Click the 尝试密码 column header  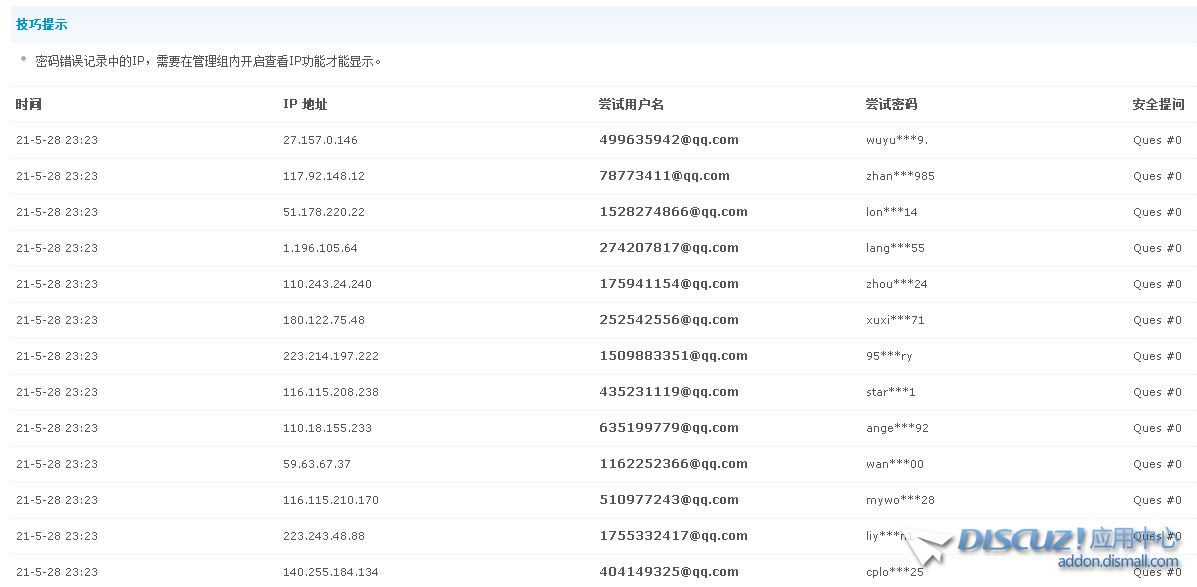pos(891,104)
